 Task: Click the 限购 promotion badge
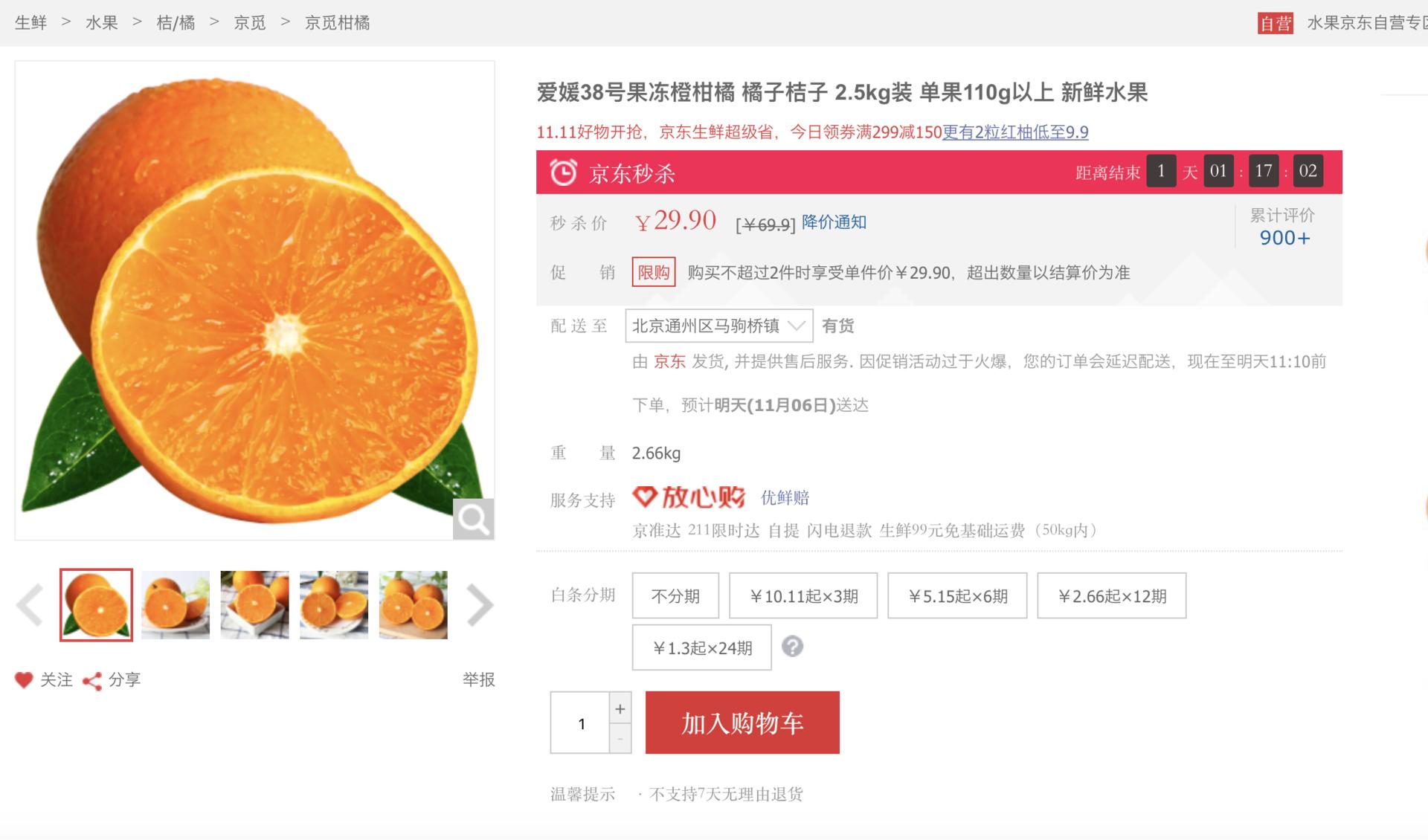coord(652,273)
